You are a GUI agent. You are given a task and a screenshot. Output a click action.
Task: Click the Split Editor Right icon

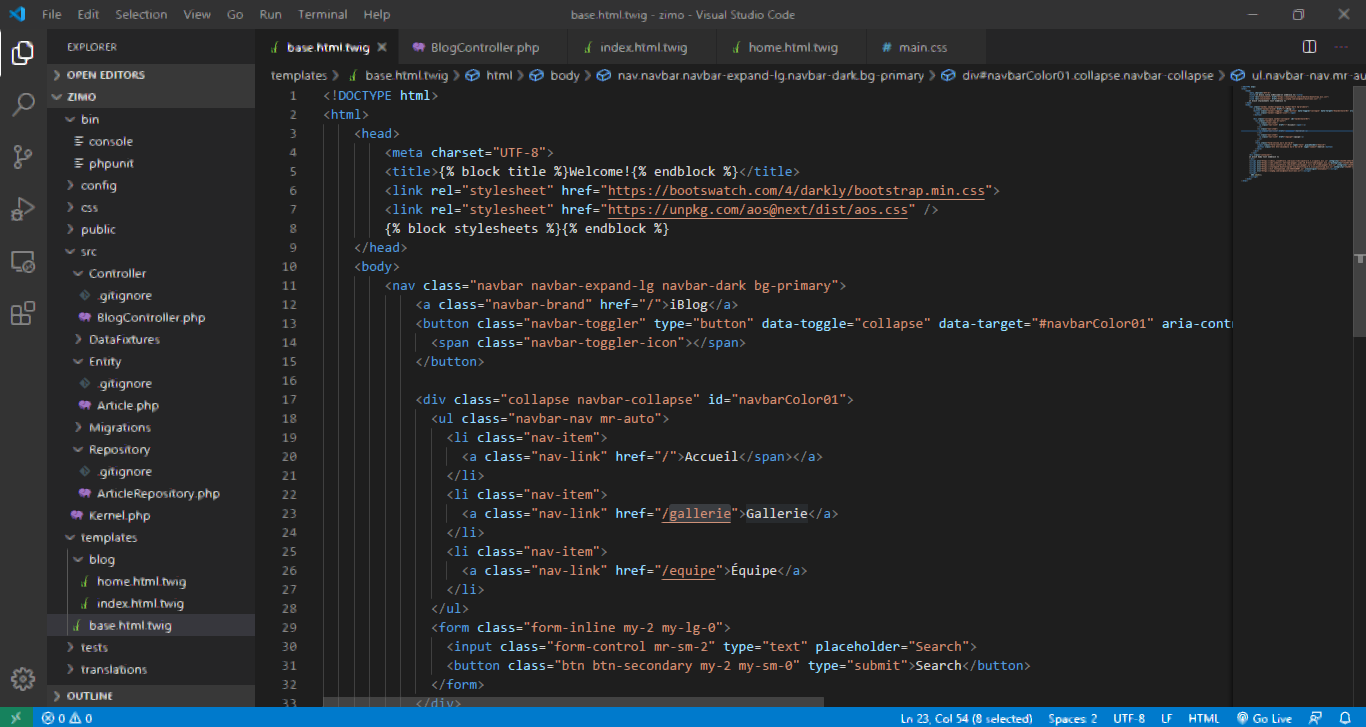point(1309,47)
